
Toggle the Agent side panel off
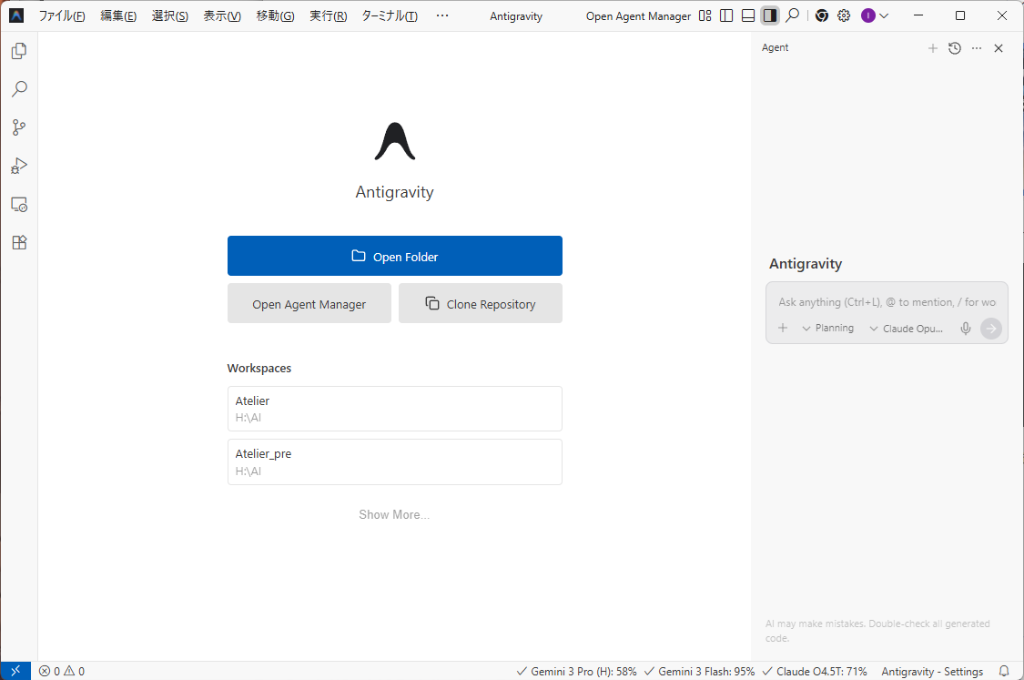(x=770, y=16)
